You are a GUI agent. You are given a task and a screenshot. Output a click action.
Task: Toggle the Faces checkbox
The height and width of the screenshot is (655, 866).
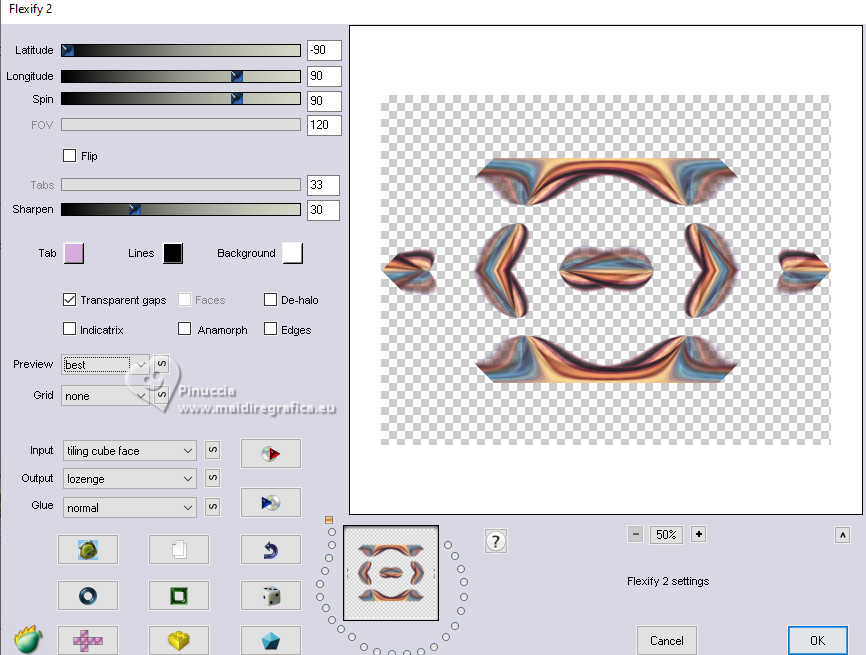click(184, 299)
